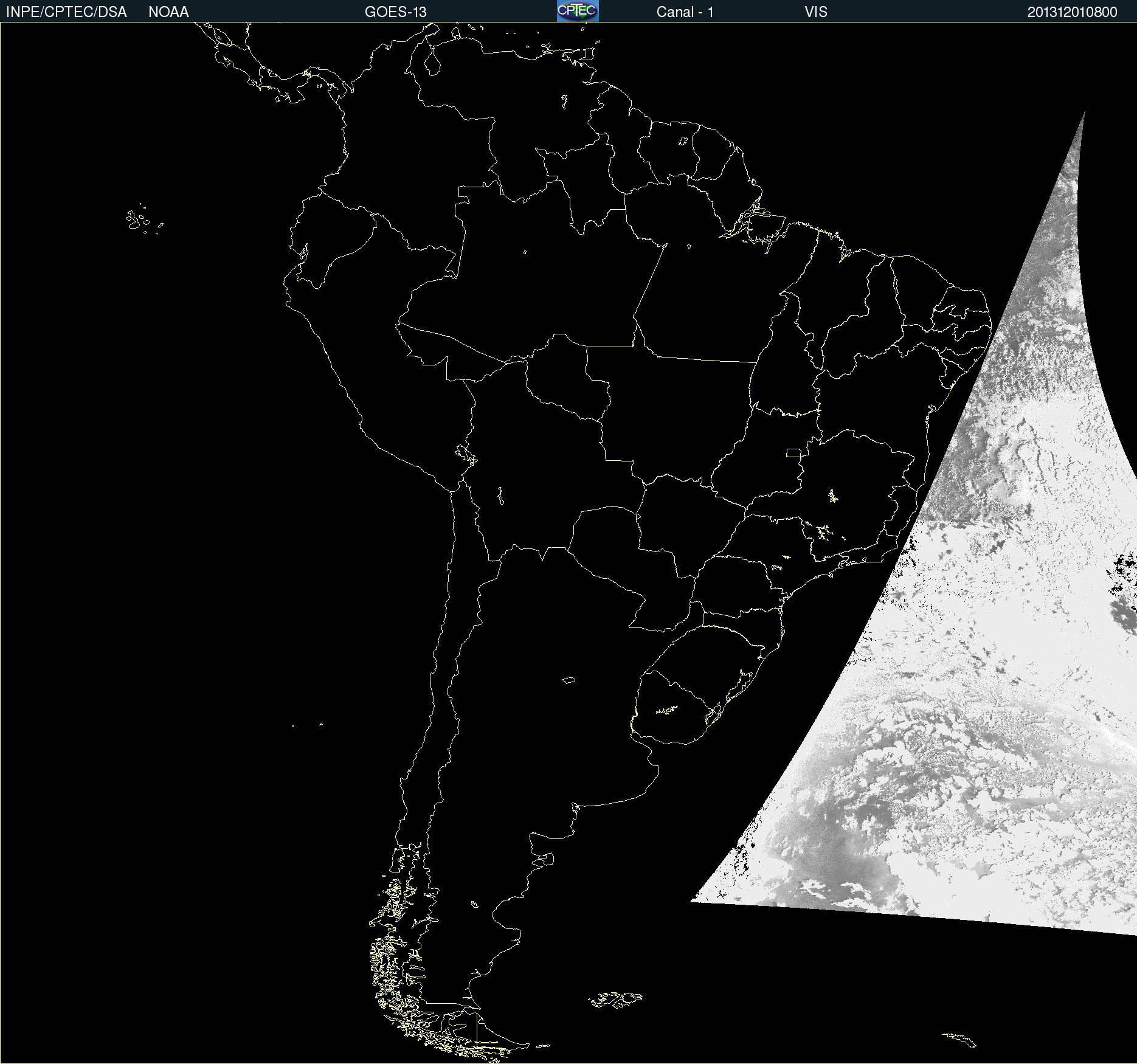The height and width of the screenshot is (1064, 1137).
Task: Select the VIS channel type label
Action: [815, 12]
